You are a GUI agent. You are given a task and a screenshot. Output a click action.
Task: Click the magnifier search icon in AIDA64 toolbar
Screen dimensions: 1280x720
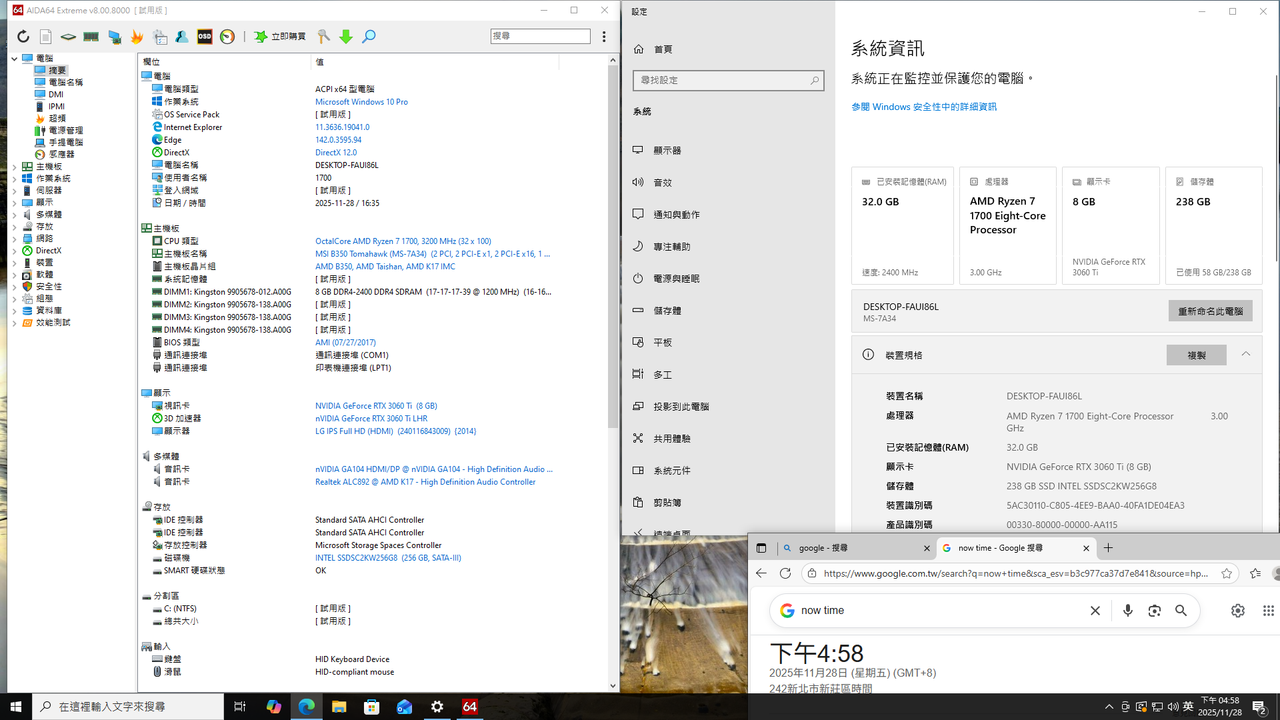(369, 37)
